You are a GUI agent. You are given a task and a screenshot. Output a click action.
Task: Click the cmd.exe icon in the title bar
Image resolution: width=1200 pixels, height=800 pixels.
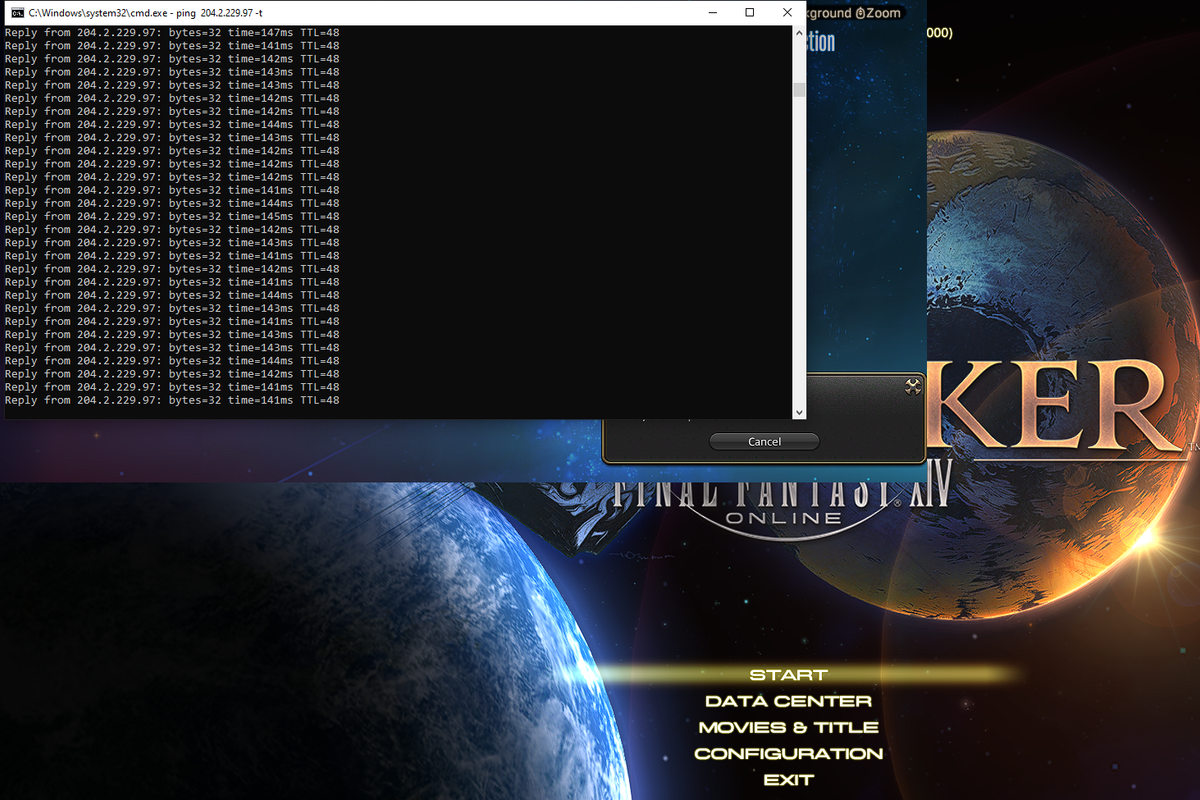17,13
